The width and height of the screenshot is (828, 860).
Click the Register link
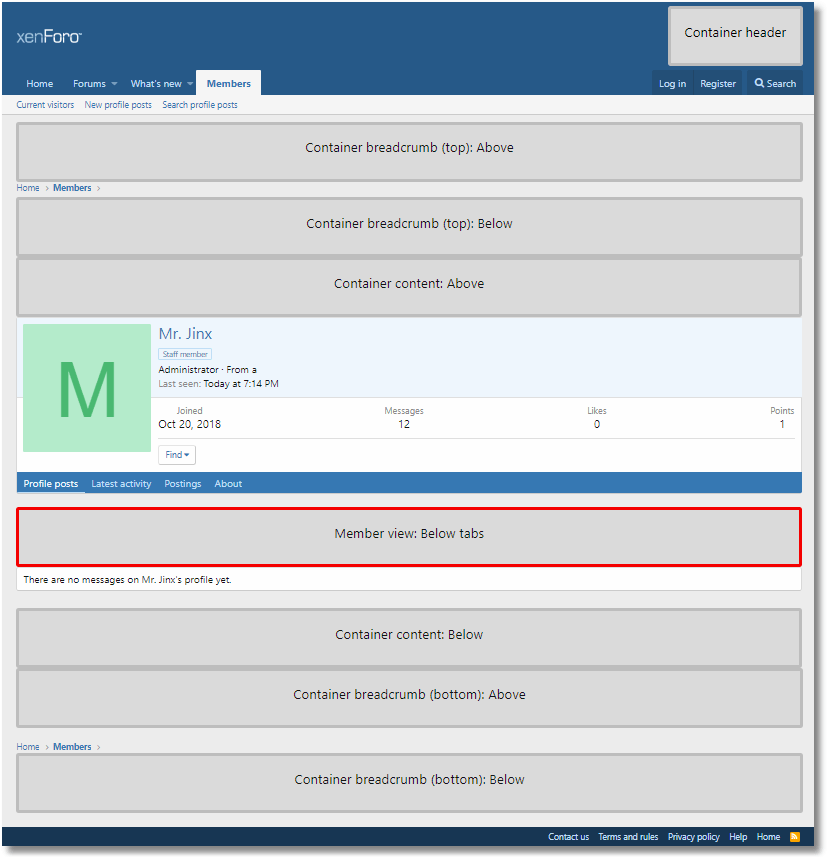(718, 84)
